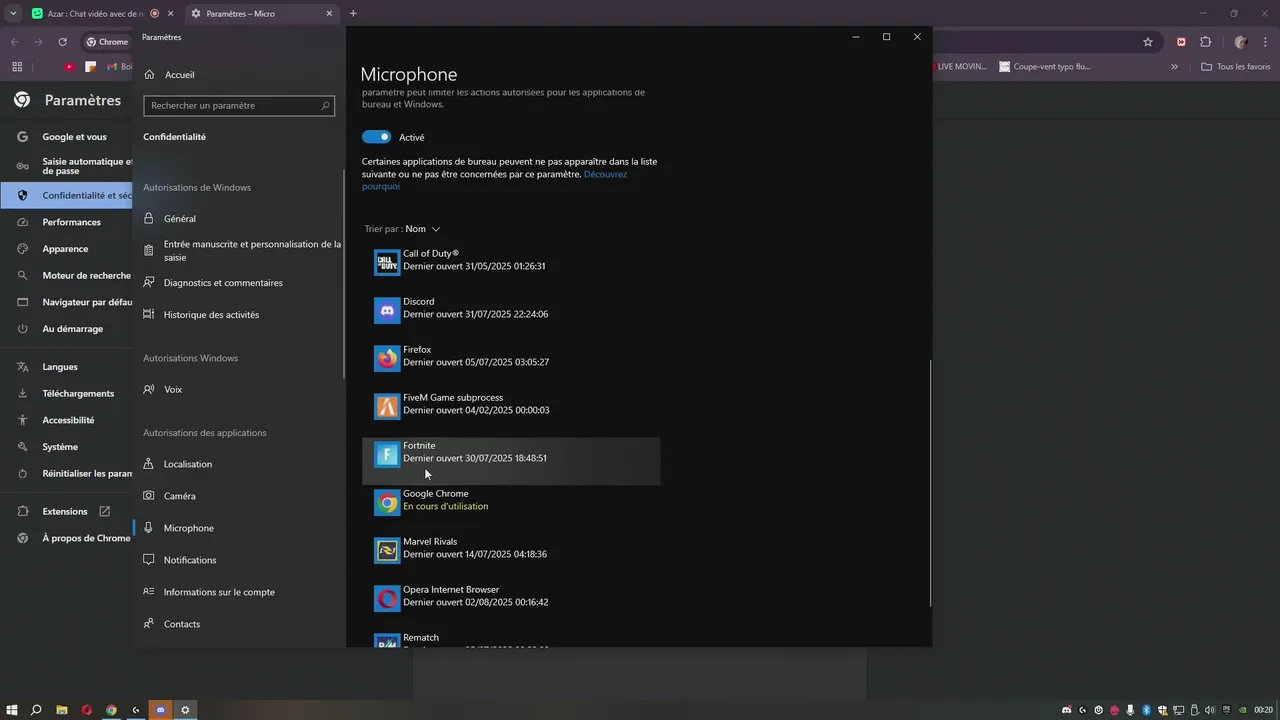The height and width of the screenshot is (720, 1280).
Task: Expand hidden bookmarks chevron
Action: [1175, 67]
